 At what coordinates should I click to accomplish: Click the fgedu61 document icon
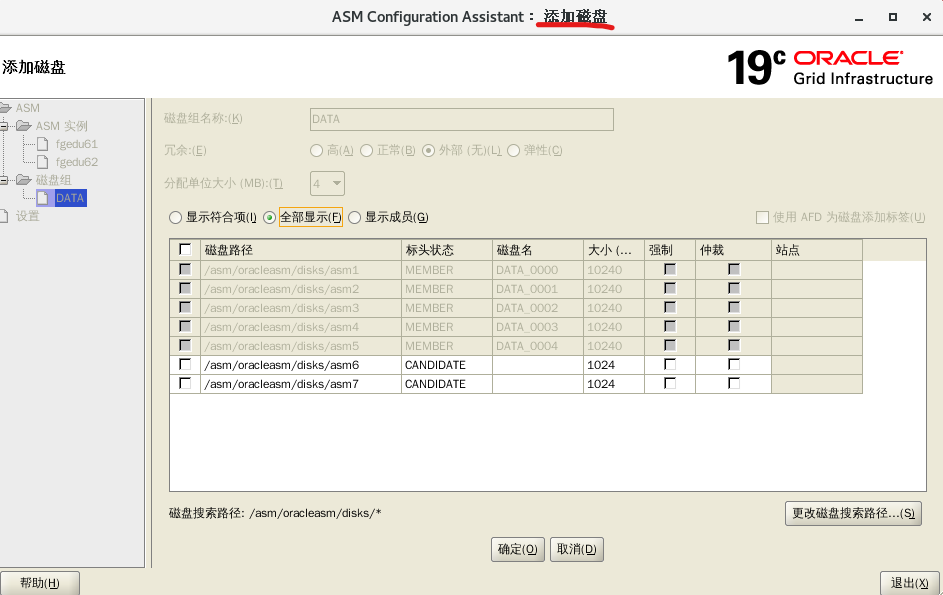click(x=43, y=144)
